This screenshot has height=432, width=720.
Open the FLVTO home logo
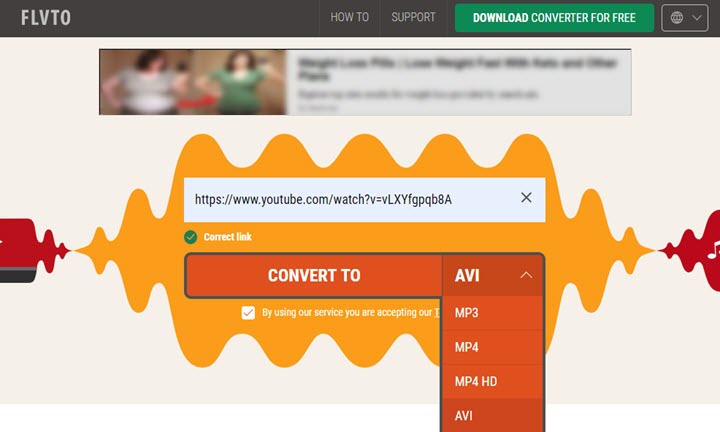(46, 18)
